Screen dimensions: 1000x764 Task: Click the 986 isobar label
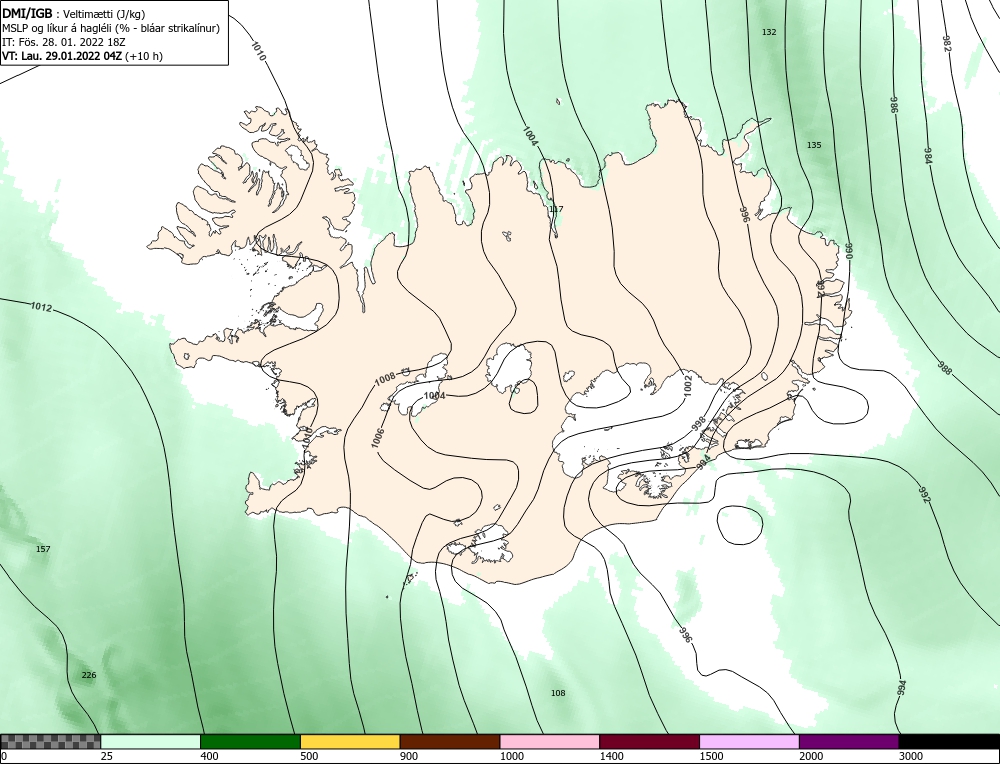[x=894, y=105]
